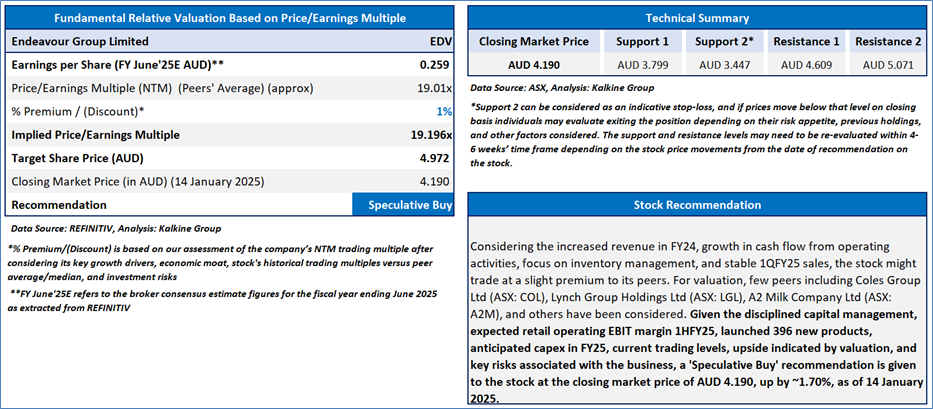The height and width of the screenshot is (409, 933).
Task: Select the AUD 3.447 support value
Action: pos(725,65)
